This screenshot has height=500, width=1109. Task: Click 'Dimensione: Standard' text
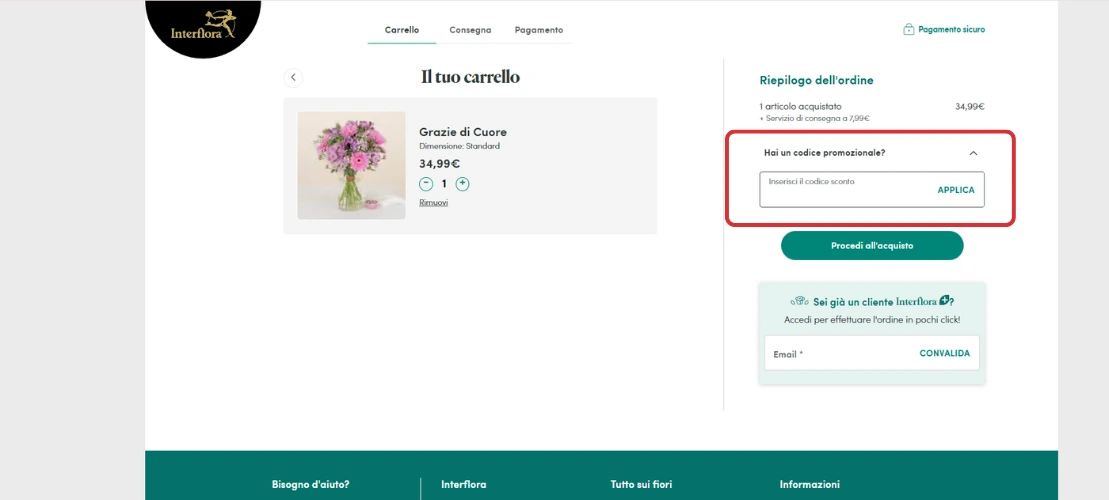pyautogui.click(x=460, y=146)
